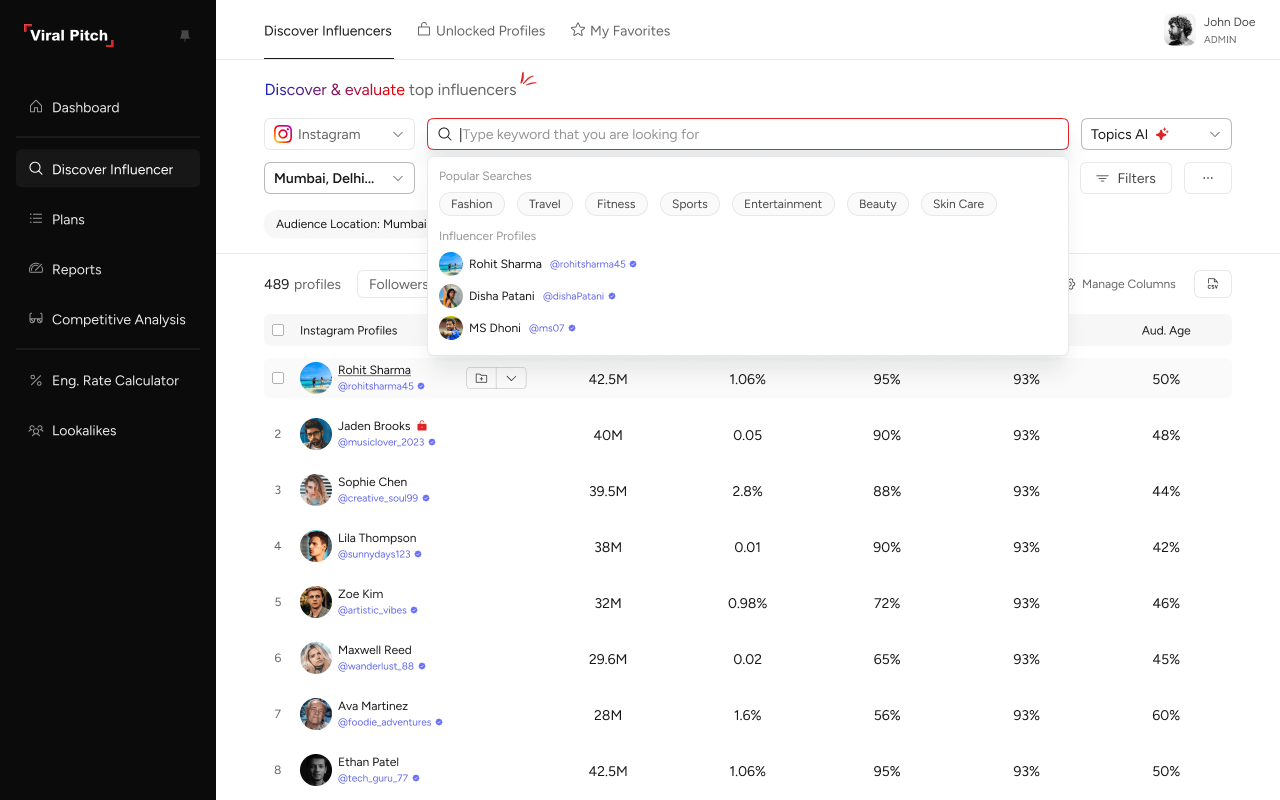Open the My Favorites tab

click(x=620, y=31)
